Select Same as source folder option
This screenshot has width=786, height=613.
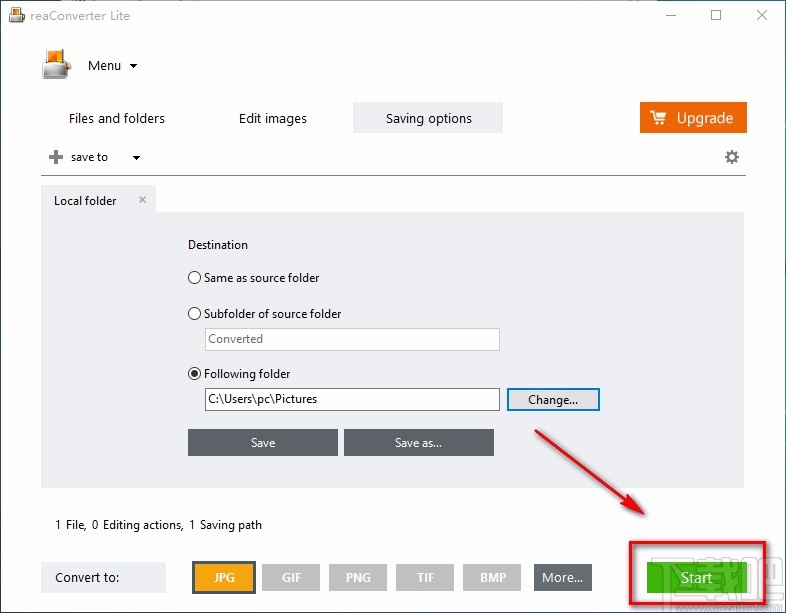point(254,278)
